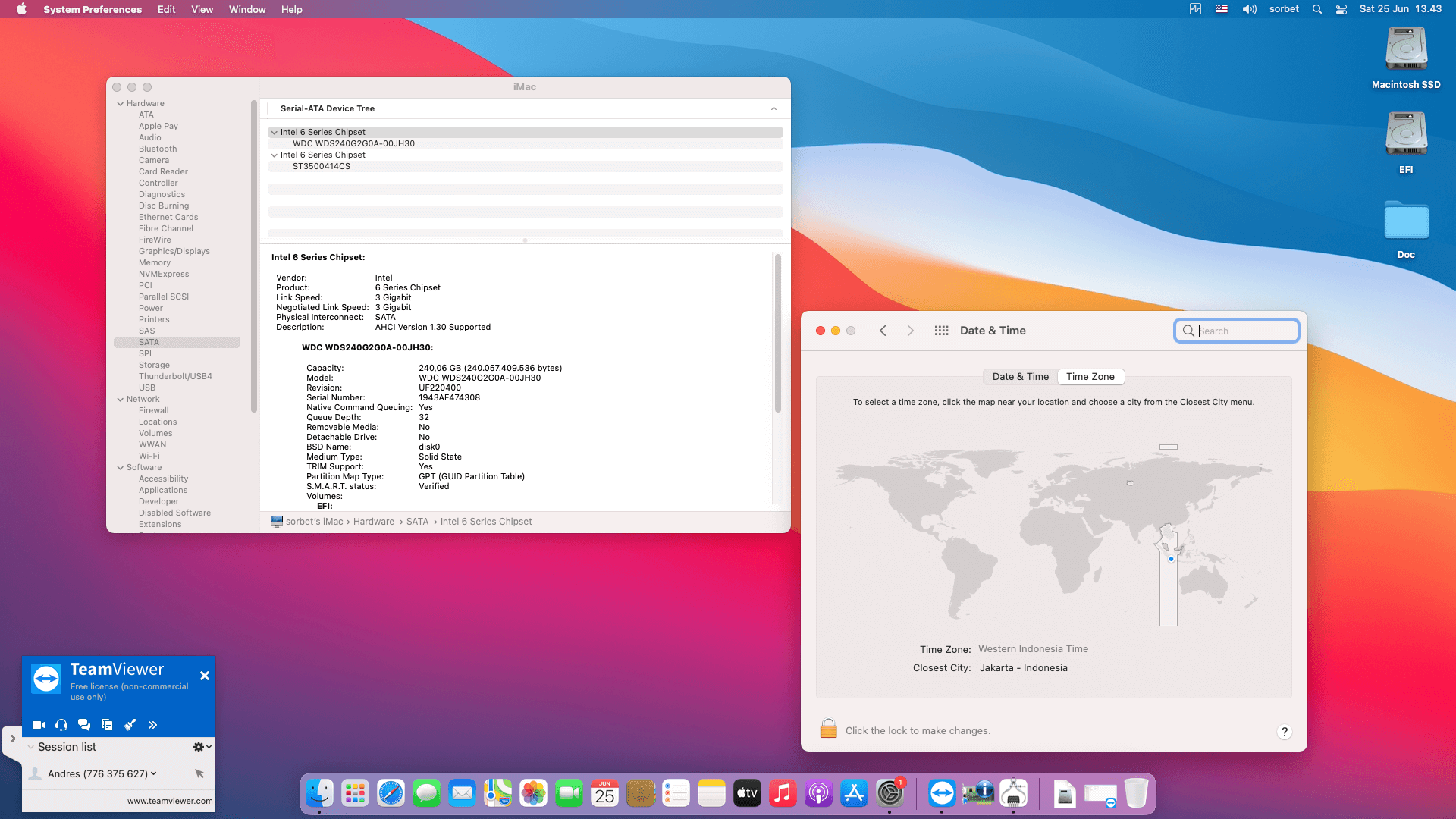Open Andres session dropdown arrow
The height and width of the screenshot is (819, 1456).
click(154, 773)
